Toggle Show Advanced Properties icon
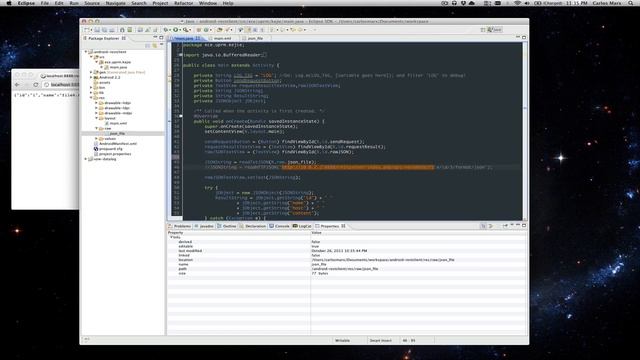The image size is (640, 360). 490,226
